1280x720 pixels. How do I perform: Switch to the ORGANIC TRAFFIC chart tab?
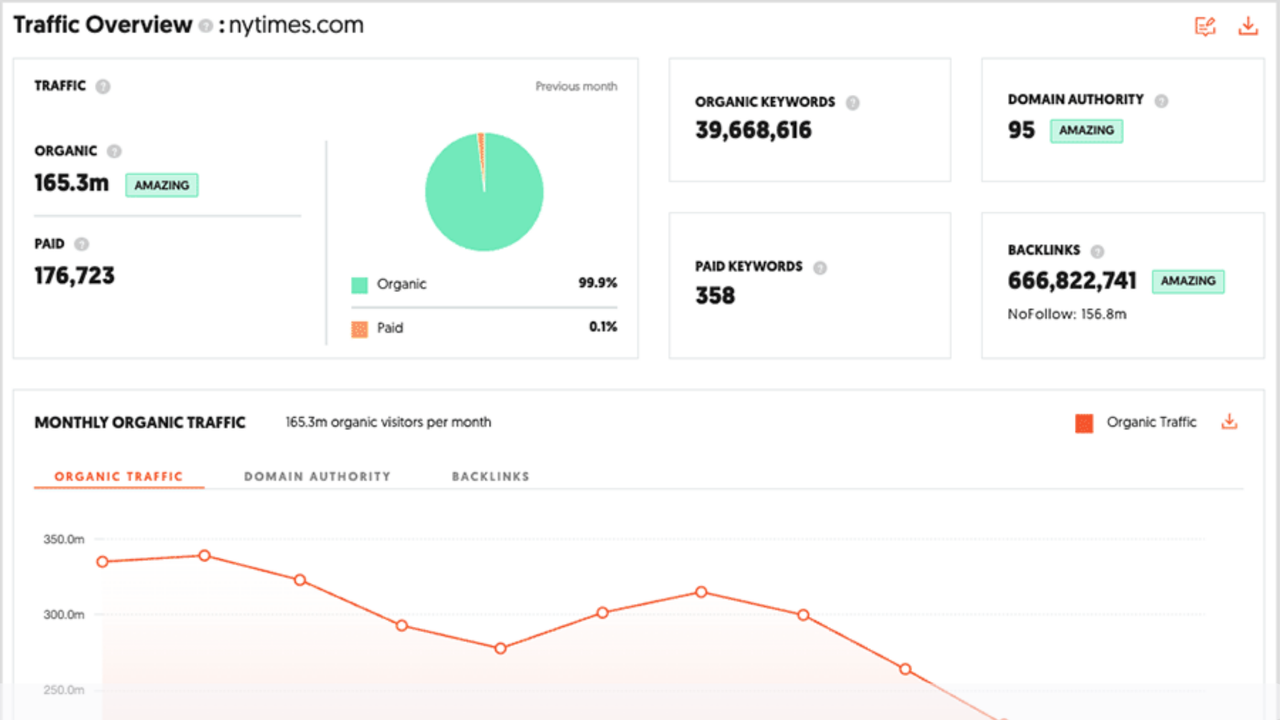click(119, 477)
